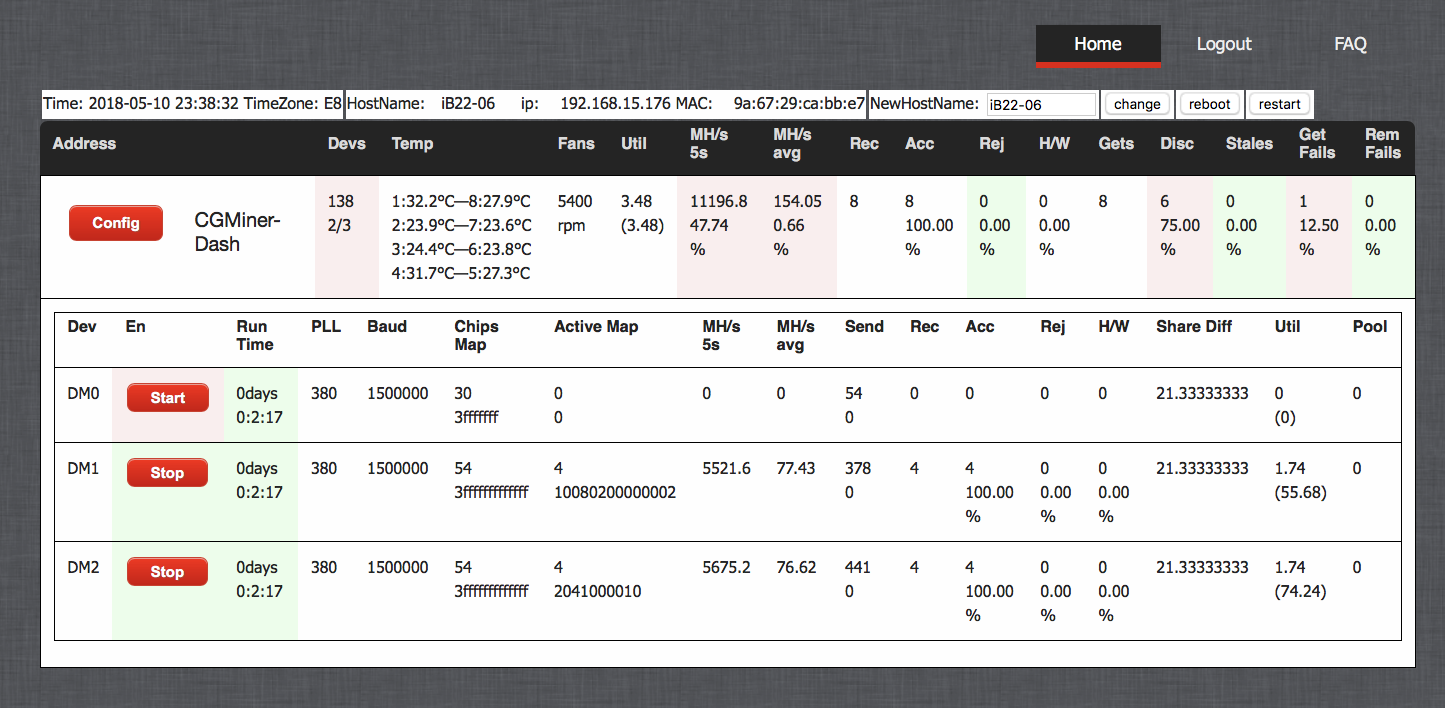Click DM1 Send value 378
The width and height of the screenshot is (1445, 708).
[x=858, y=468]
